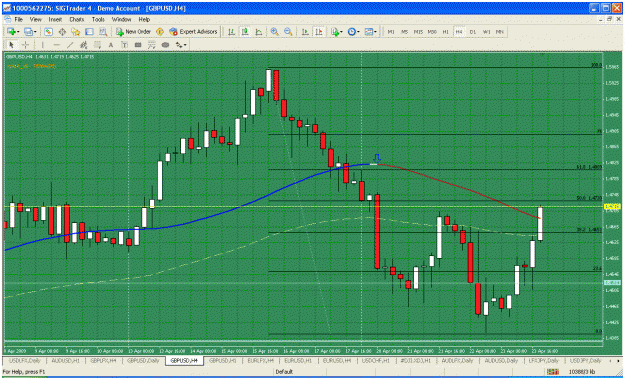Click the New Chart toolbar icon
This screenshot has width=625, height=378.
(x=11, y=32)
